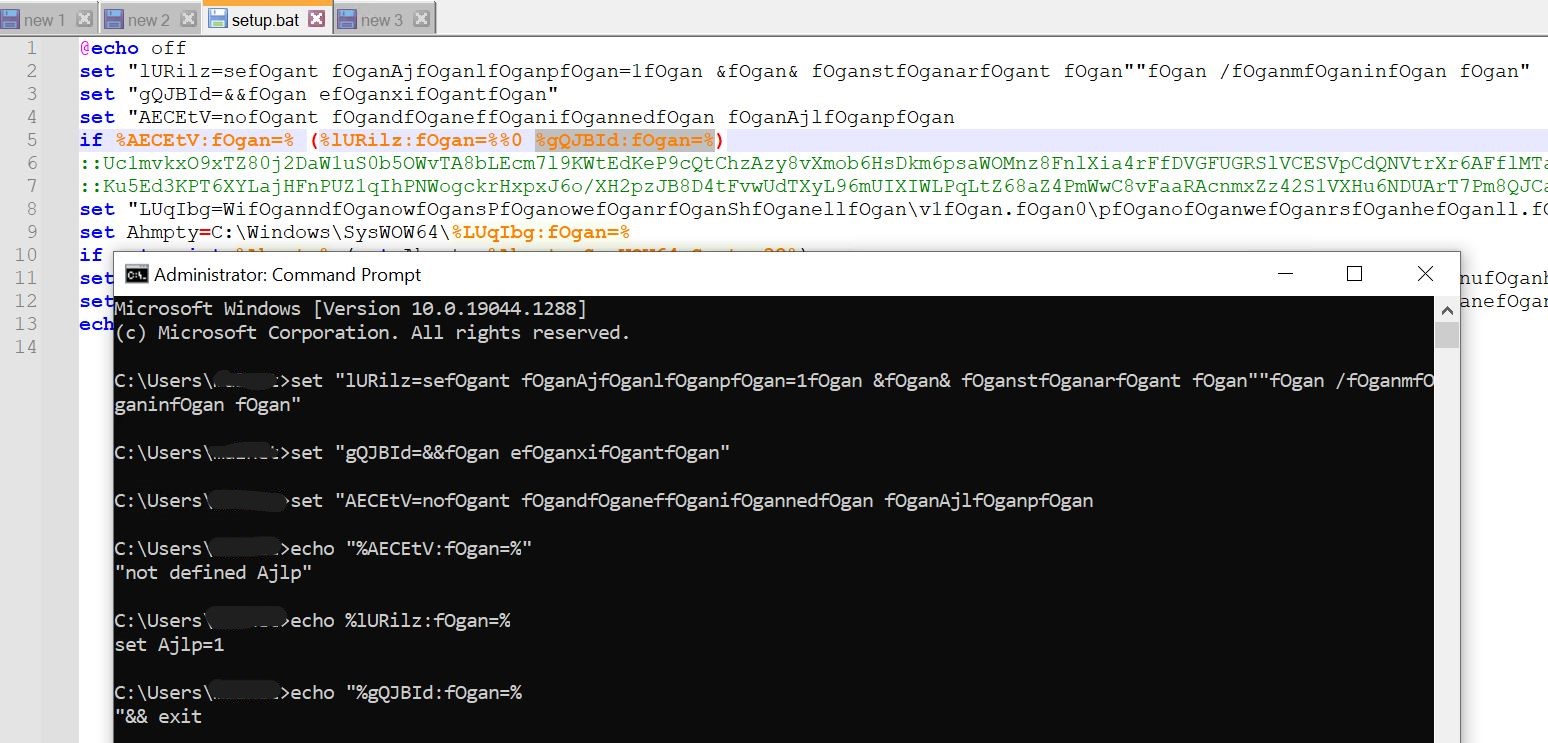Click the Command Prompt scrollbar up arrow
Screen dimensions: 1548x743
tap(1445, 309)
